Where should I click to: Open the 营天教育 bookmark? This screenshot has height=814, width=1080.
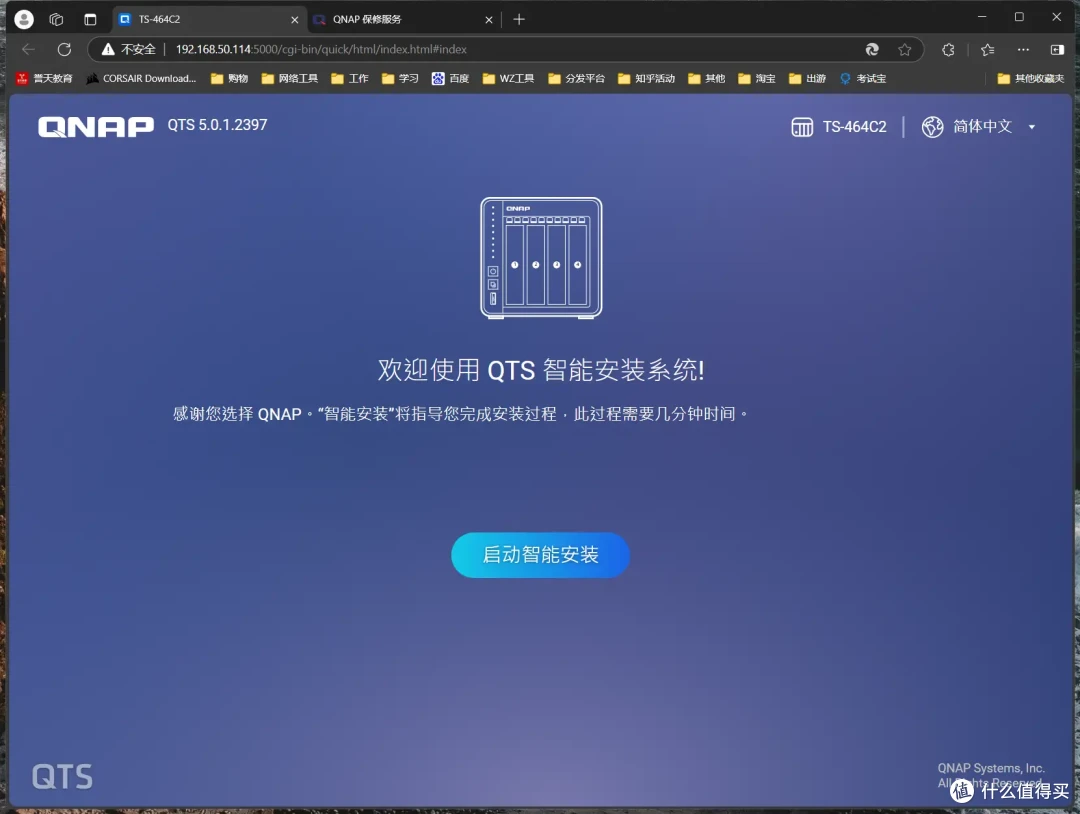click(44, 79)
